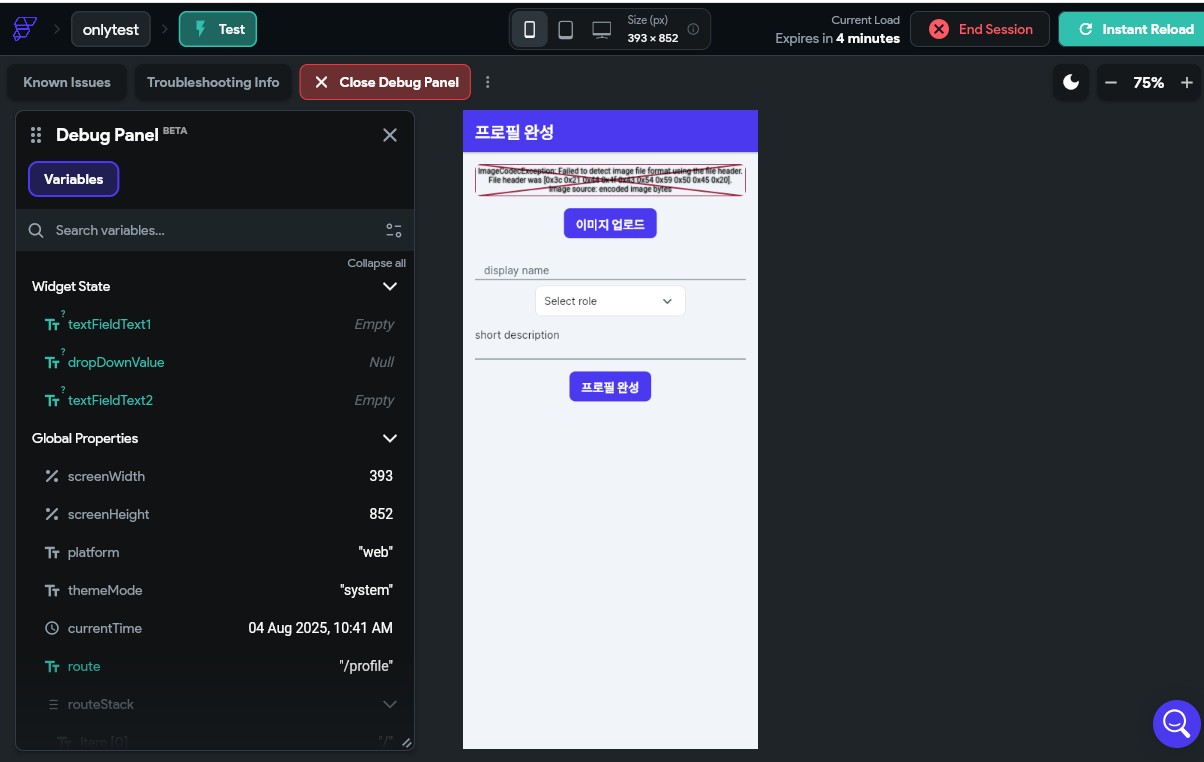Expand the routeStack entry

(390, 704)
